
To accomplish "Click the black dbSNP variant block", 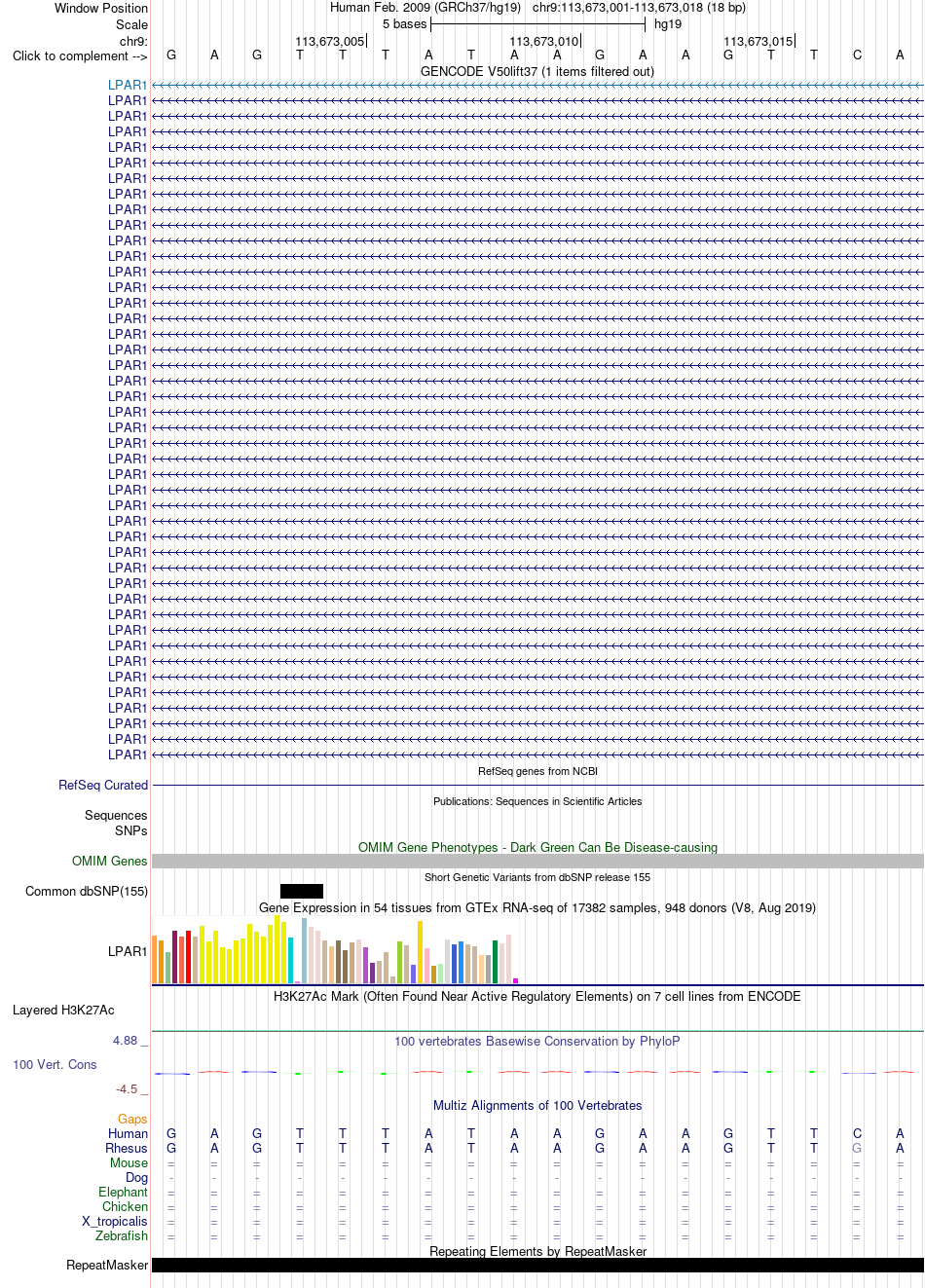I will click(x=302, y=891).
